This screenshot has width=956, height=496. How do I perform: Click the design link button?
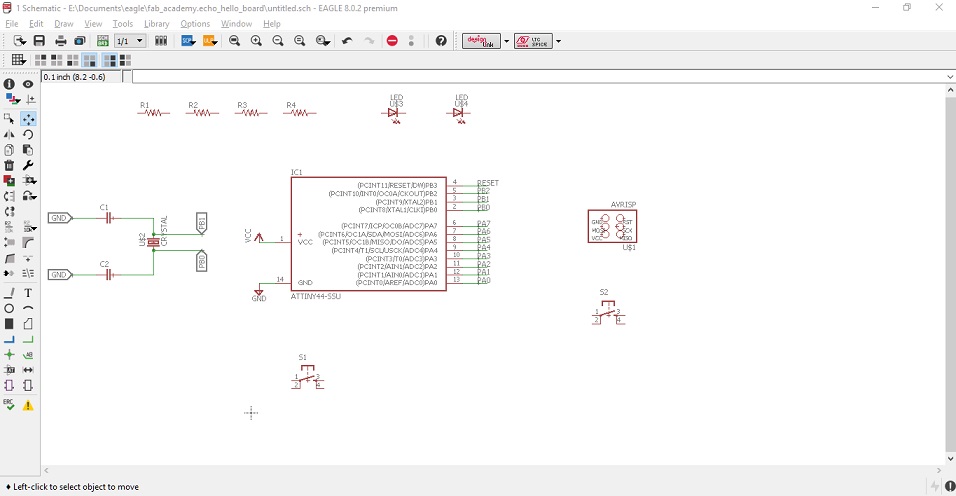481,41
